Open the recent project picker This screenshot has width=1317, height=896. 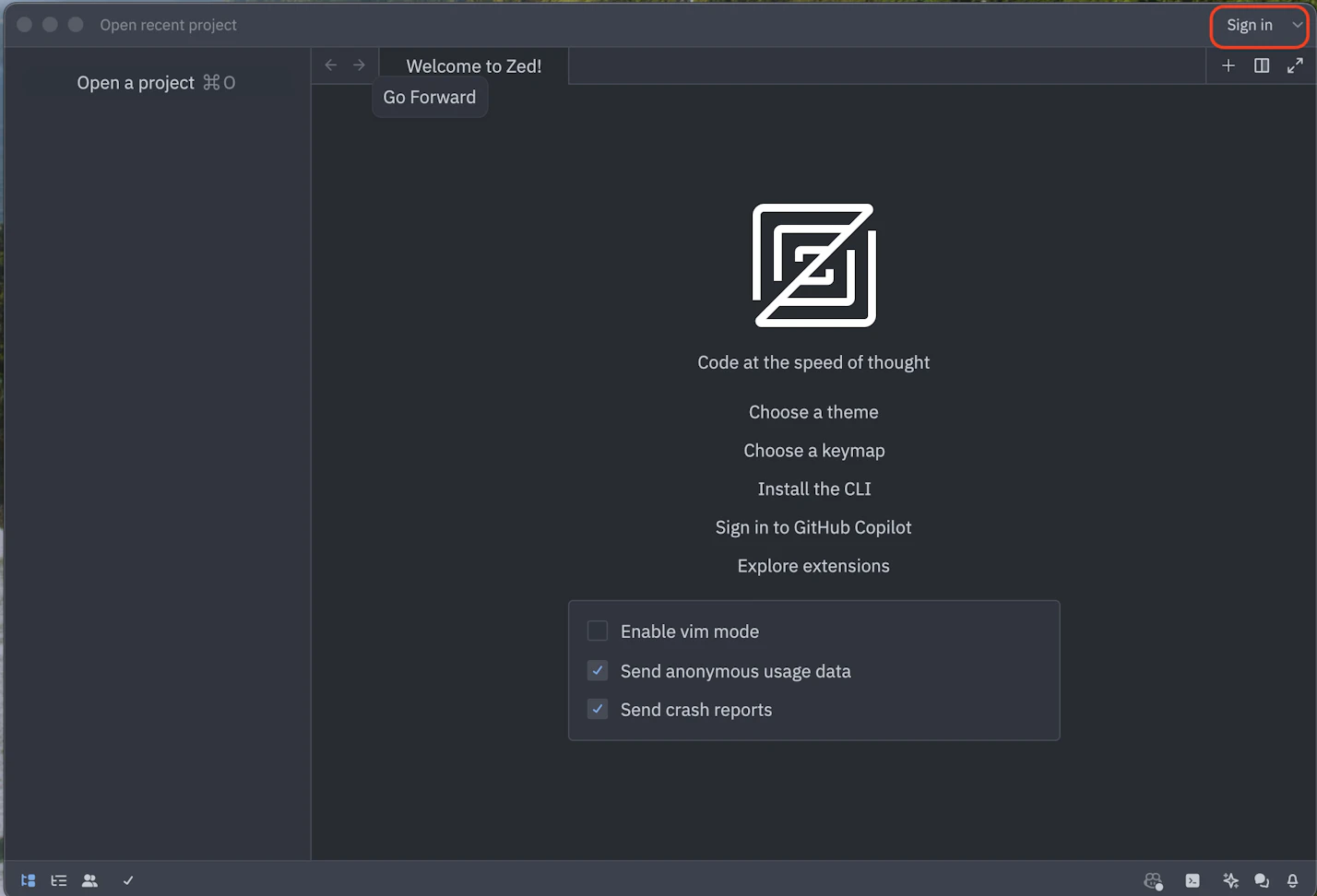(168, 25)
